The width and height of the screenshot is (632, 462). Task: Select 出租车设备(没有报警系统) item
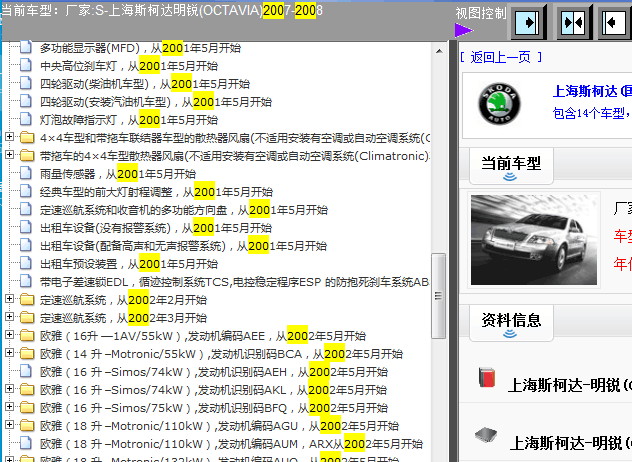click(x=156, y=228)
